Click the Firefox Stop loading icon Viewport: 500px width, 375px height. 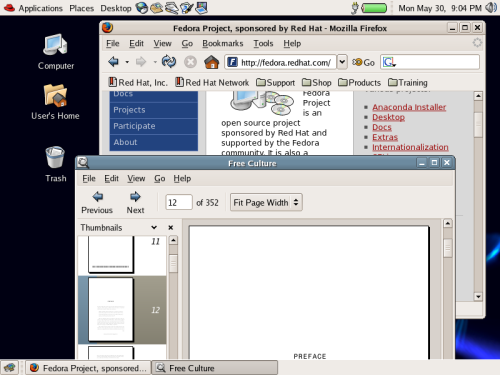(x=190, y=62)
